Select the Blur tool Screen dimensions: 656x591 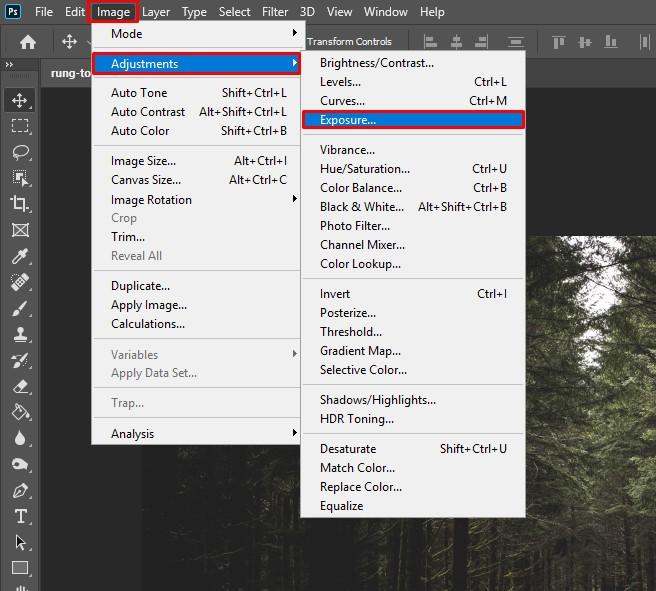pos(20,438)
